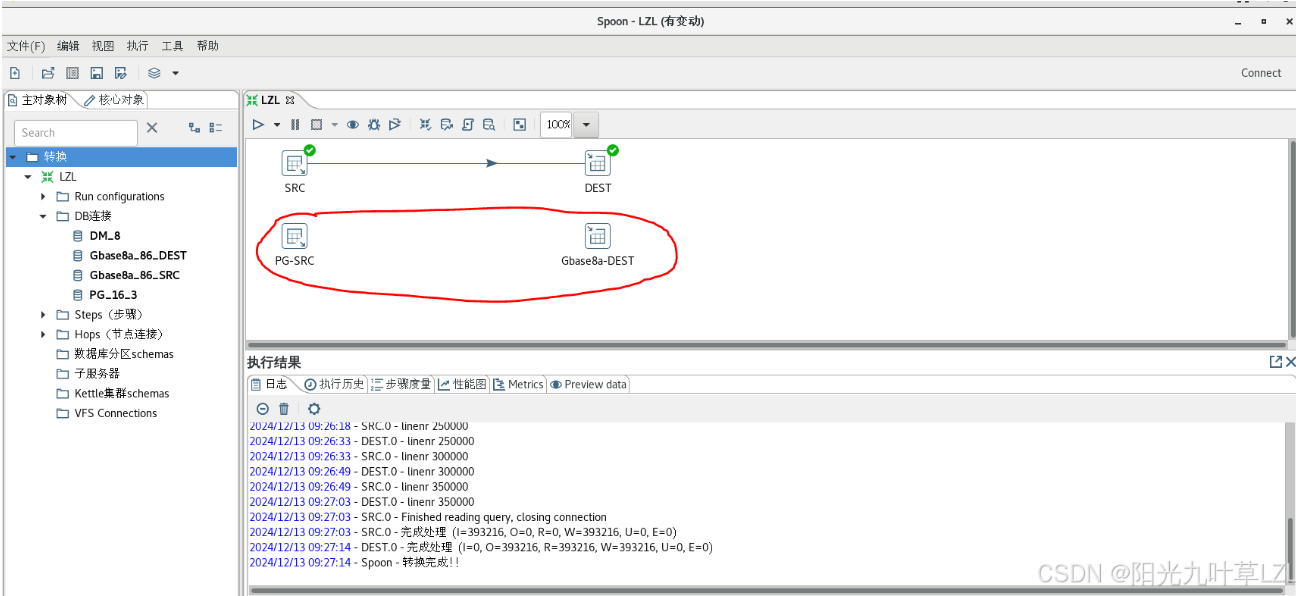Select the PG-SRC step on canvas

pos(295,236)
